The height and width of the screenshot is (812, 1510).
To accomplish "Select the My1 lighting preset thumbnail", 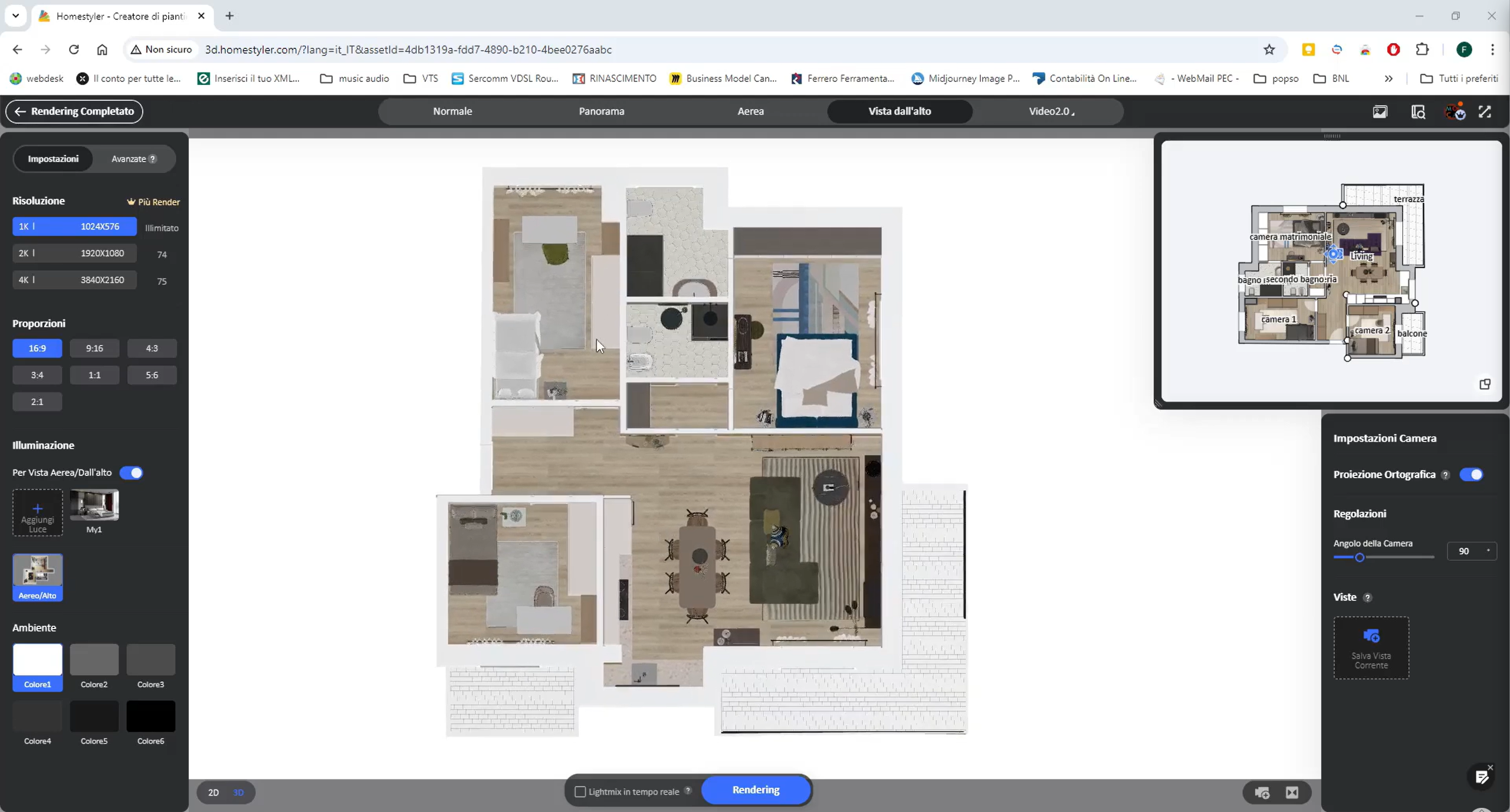I will pos(94,505).
